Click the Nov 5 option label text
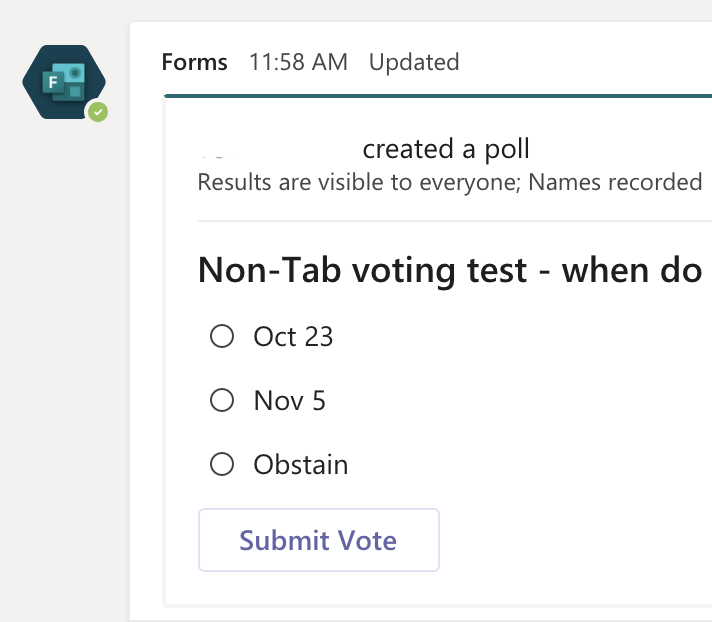The image size is (712, 622). point(290,401)
